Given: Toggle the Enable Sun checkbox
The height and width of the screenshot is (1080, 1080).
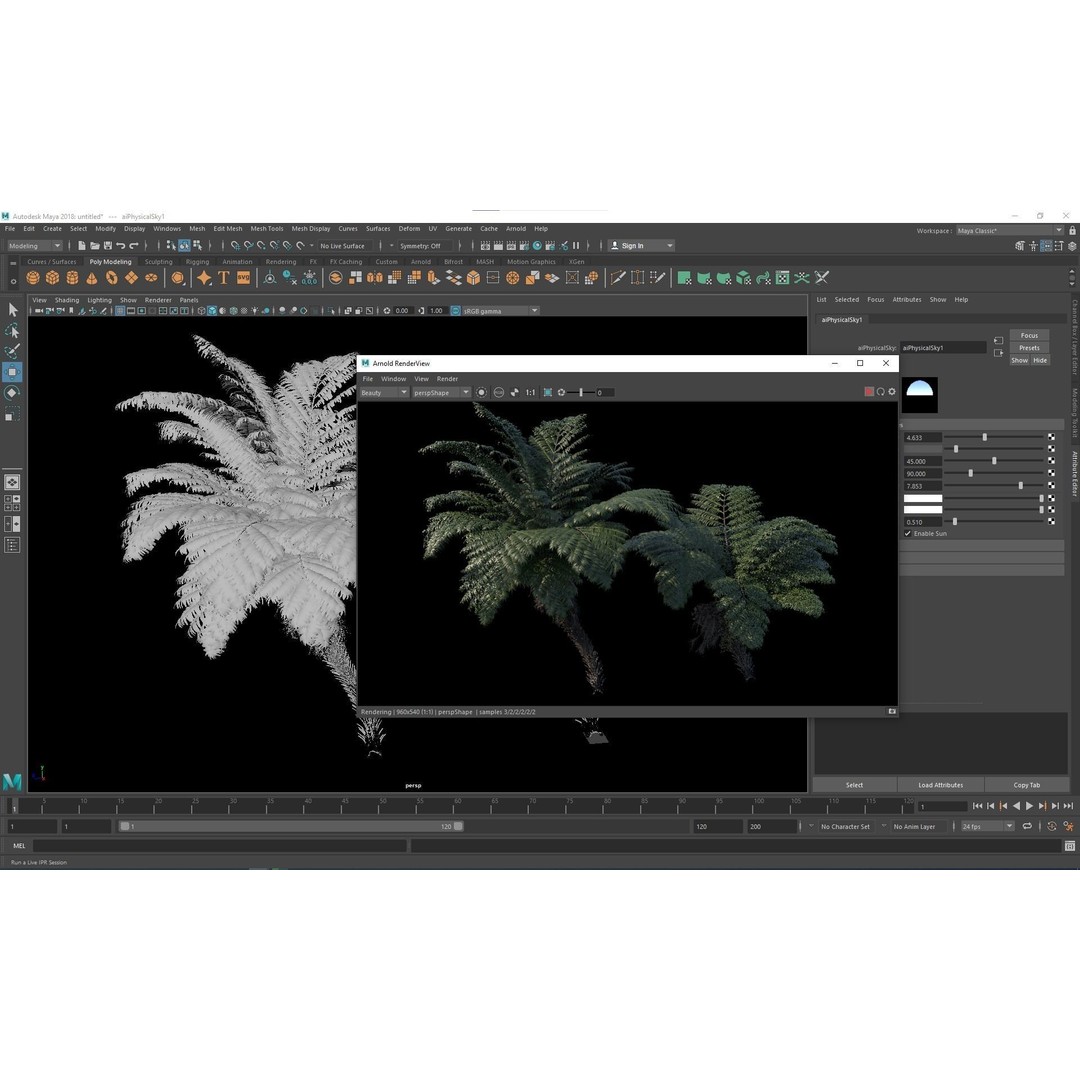Looking at the screenshot, I should [x=908, y=534].
